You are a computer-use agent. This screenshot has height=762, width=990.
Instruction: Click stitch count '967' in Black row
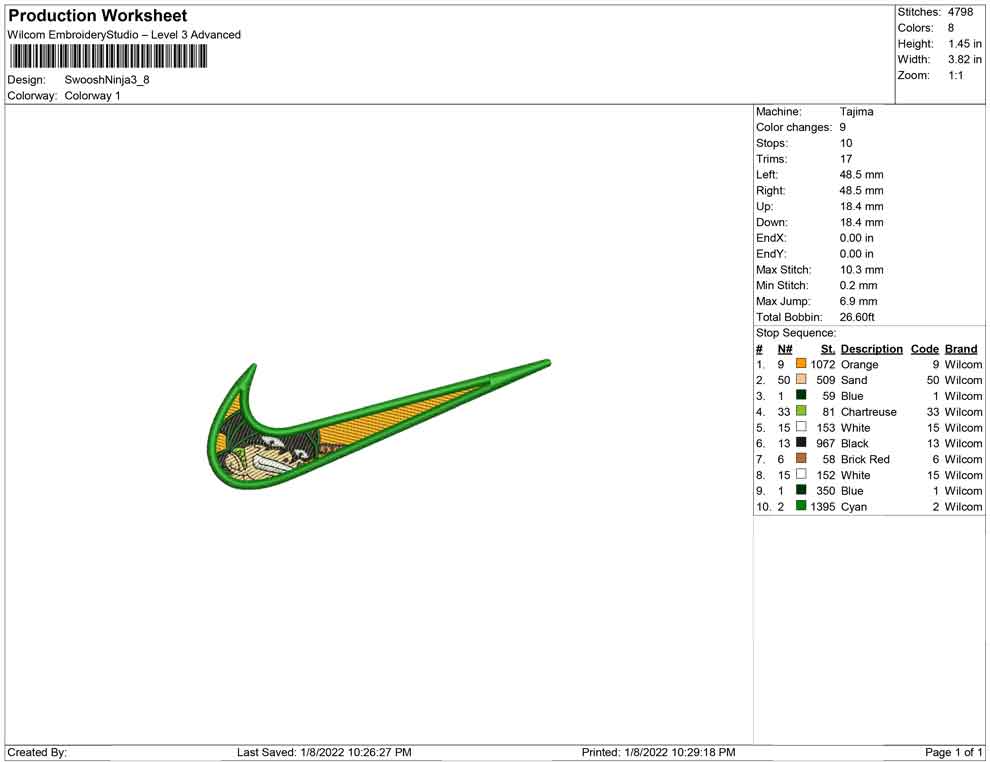coord(826,443)
